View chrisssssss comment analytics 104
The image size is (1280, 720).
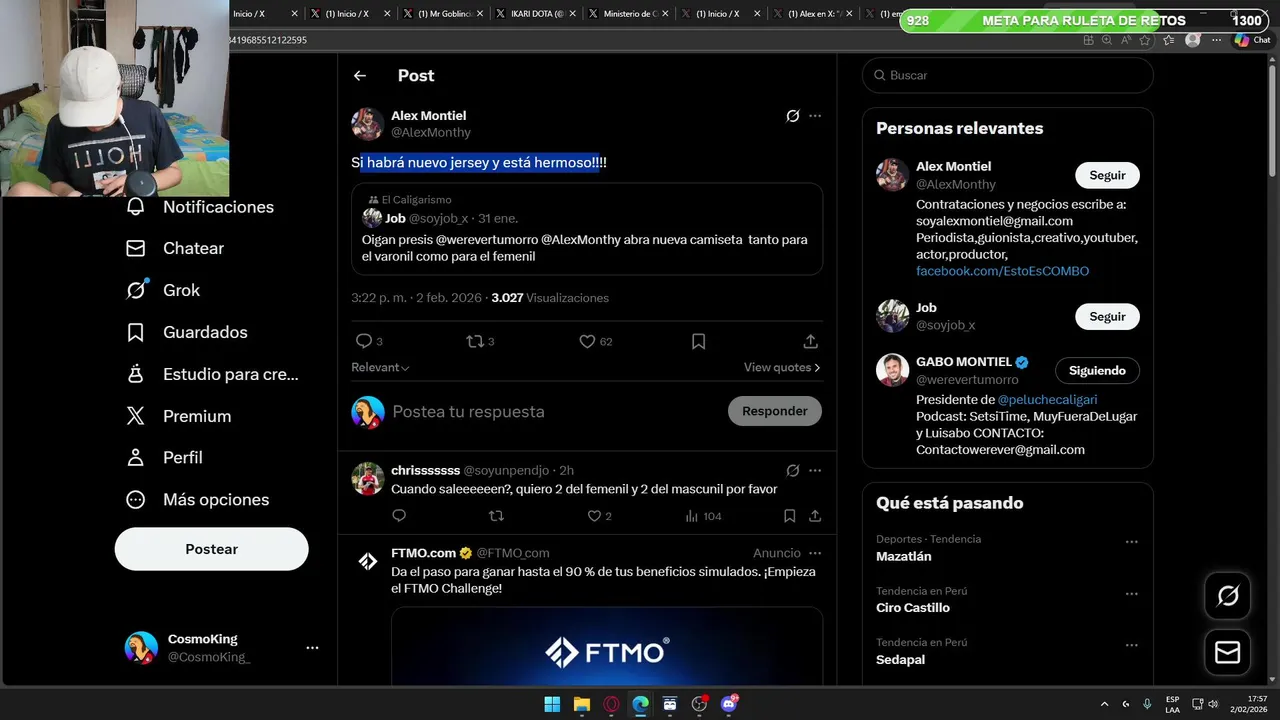click(x=703, y=516)
